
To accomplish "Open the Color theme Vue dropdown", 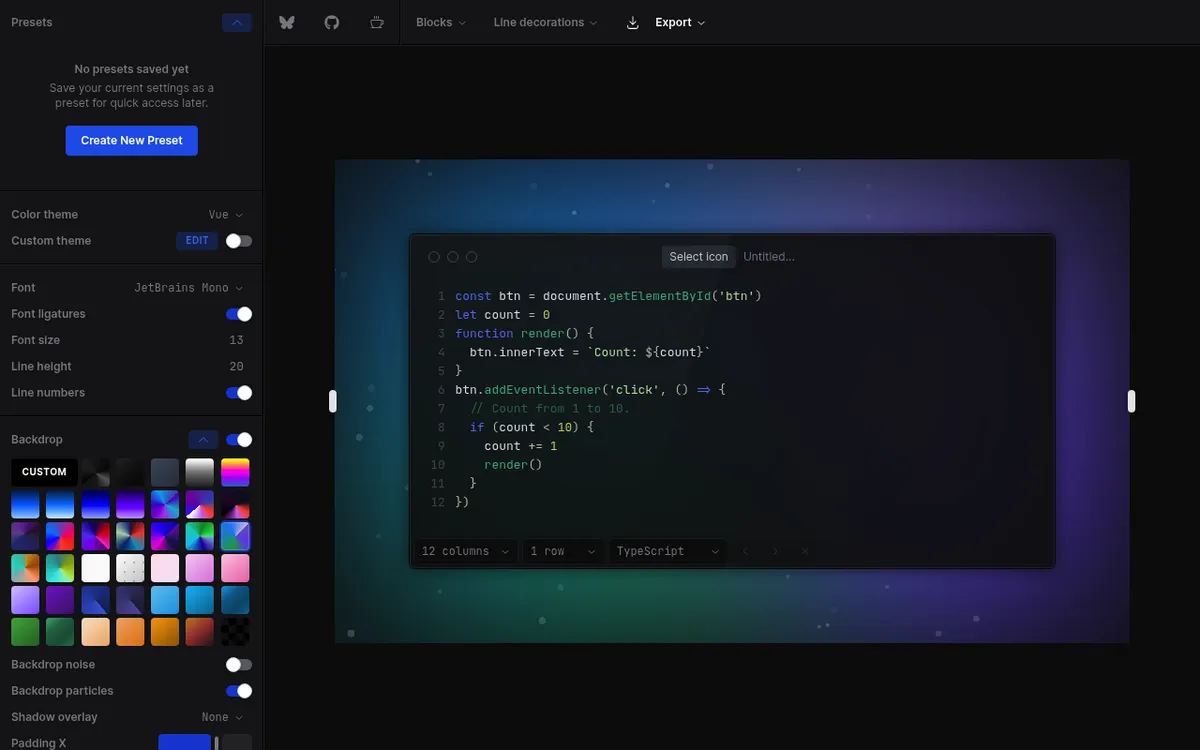I will click(226, 215).
